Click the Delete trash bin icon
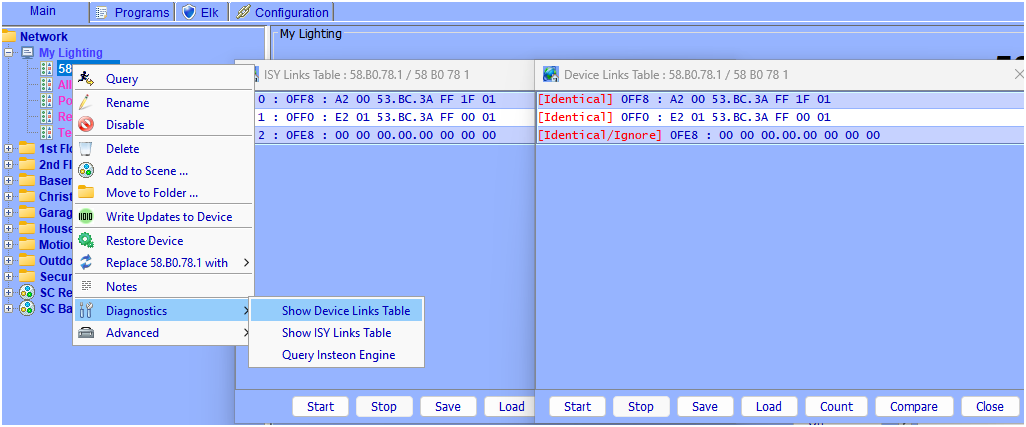 (86, 149)
